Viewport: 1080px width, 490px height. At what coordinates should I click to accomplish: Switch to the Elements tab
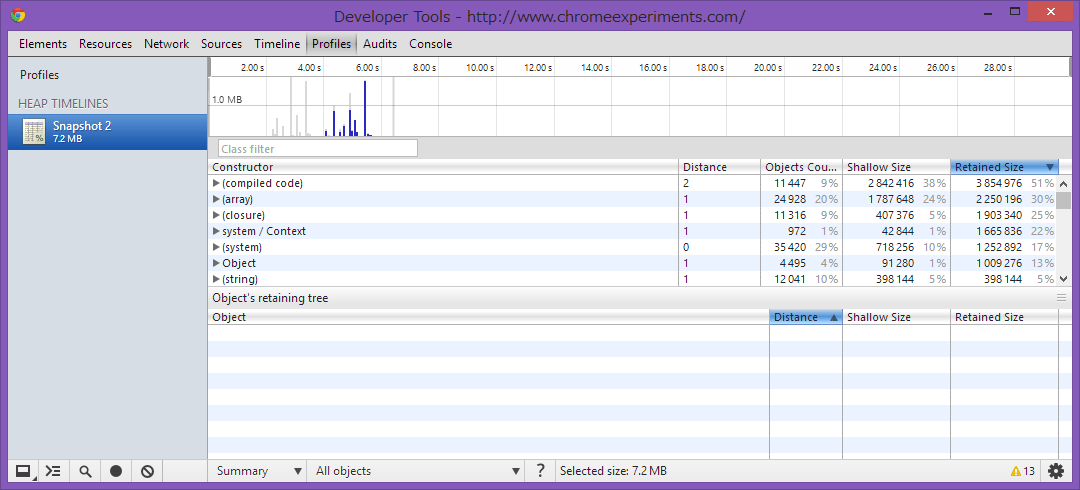[x=43, y=43]
